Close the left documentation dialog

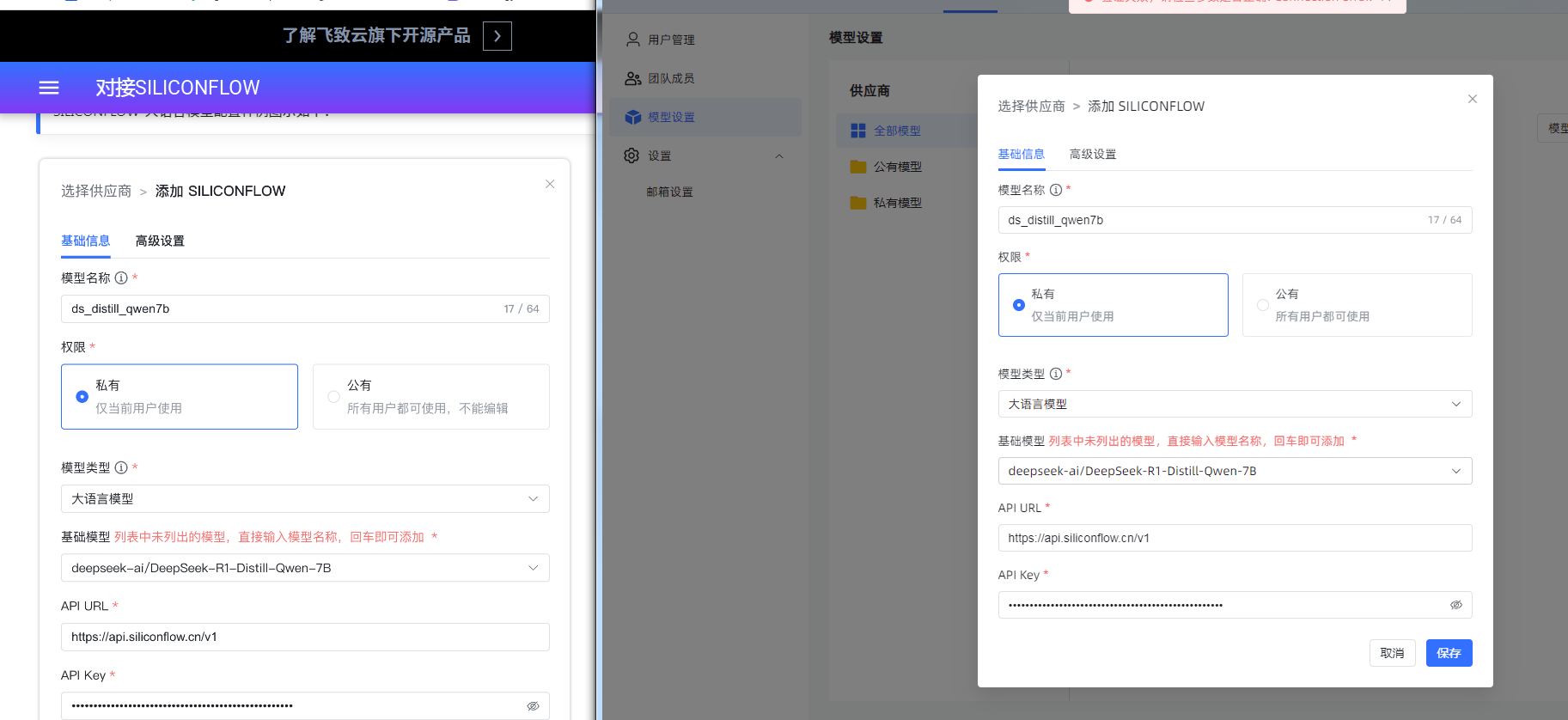coord(550,184)
